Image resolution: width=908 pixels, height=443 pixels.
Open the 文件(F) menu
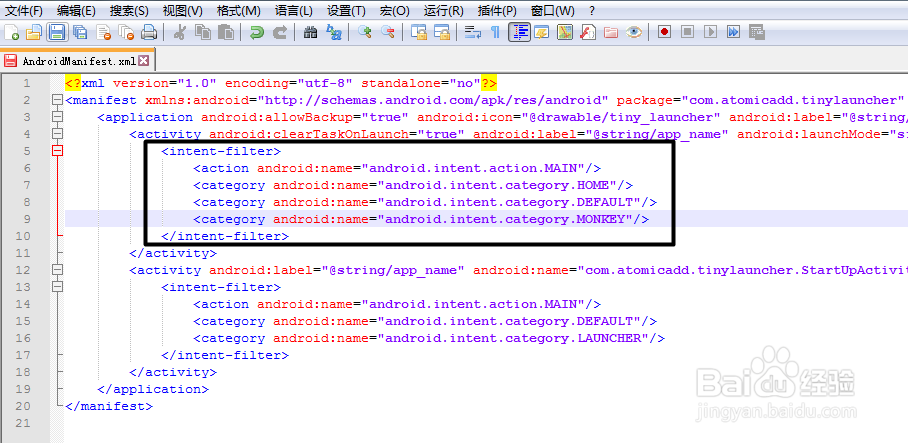pos(24,10)
